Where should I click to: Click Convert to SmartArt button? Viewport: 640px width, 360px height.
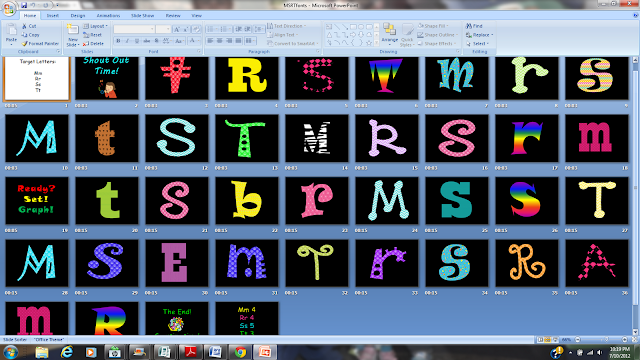[293, 43]
